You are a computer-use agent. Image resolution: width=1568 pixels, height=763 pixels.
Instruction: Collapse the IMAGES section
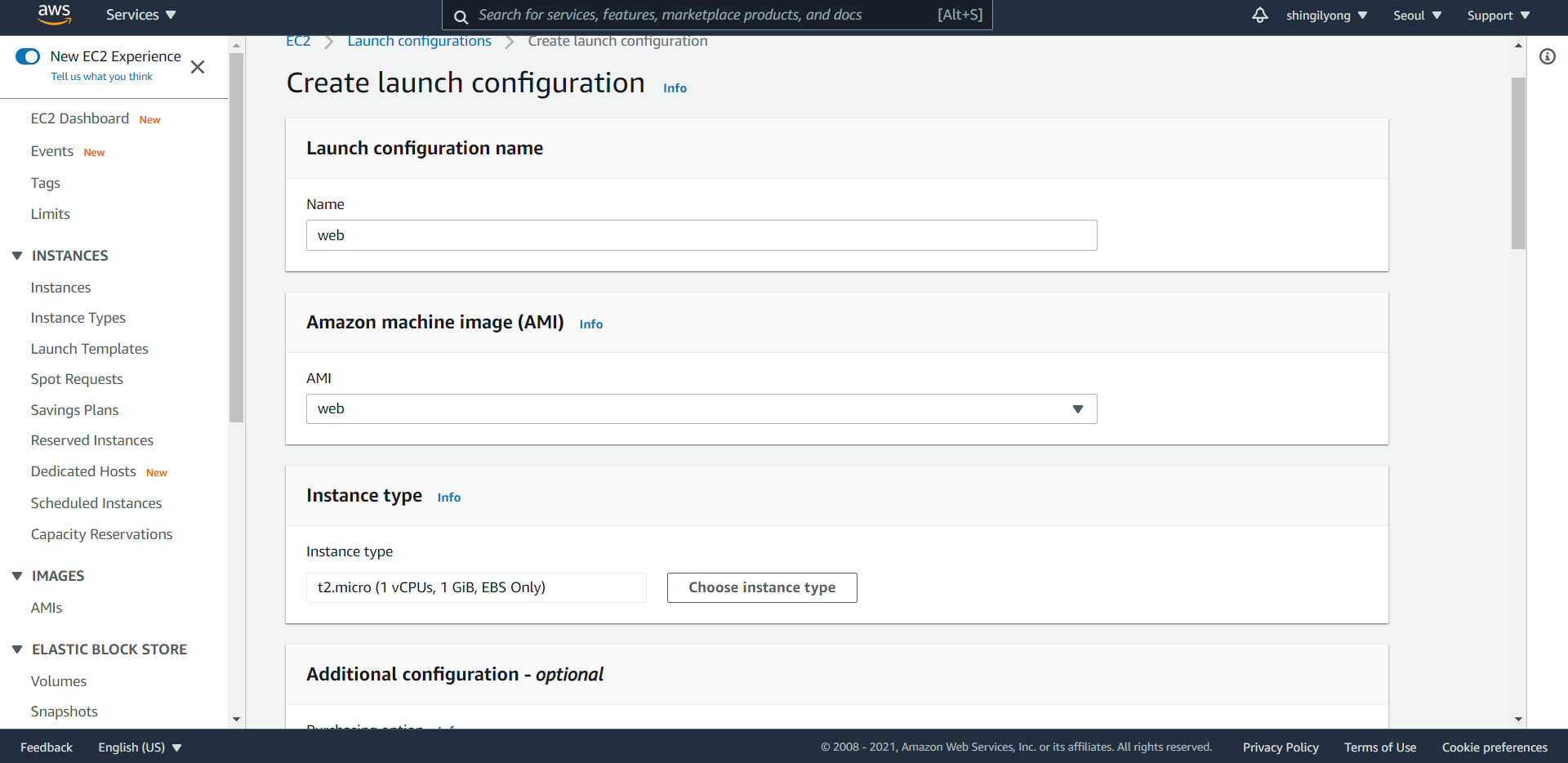[x=17, y=576]
